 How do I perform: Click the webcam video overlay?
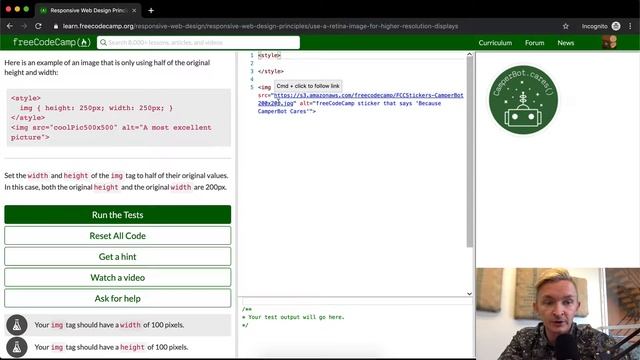(x=558, y=313)
